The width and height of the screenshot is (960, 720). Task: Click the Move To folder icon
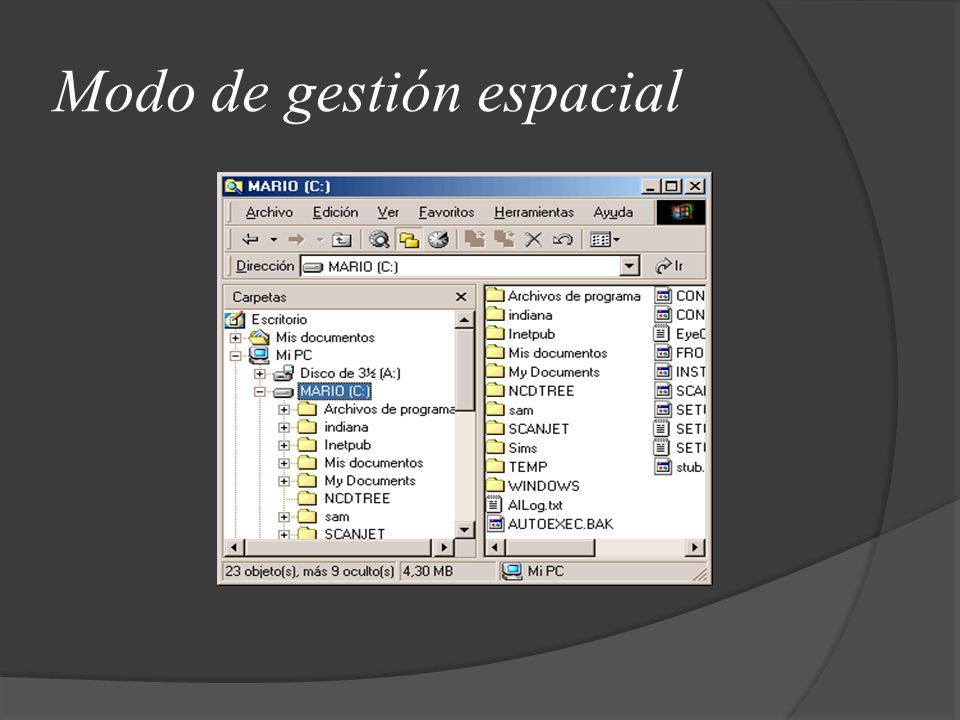coord(475,239)
